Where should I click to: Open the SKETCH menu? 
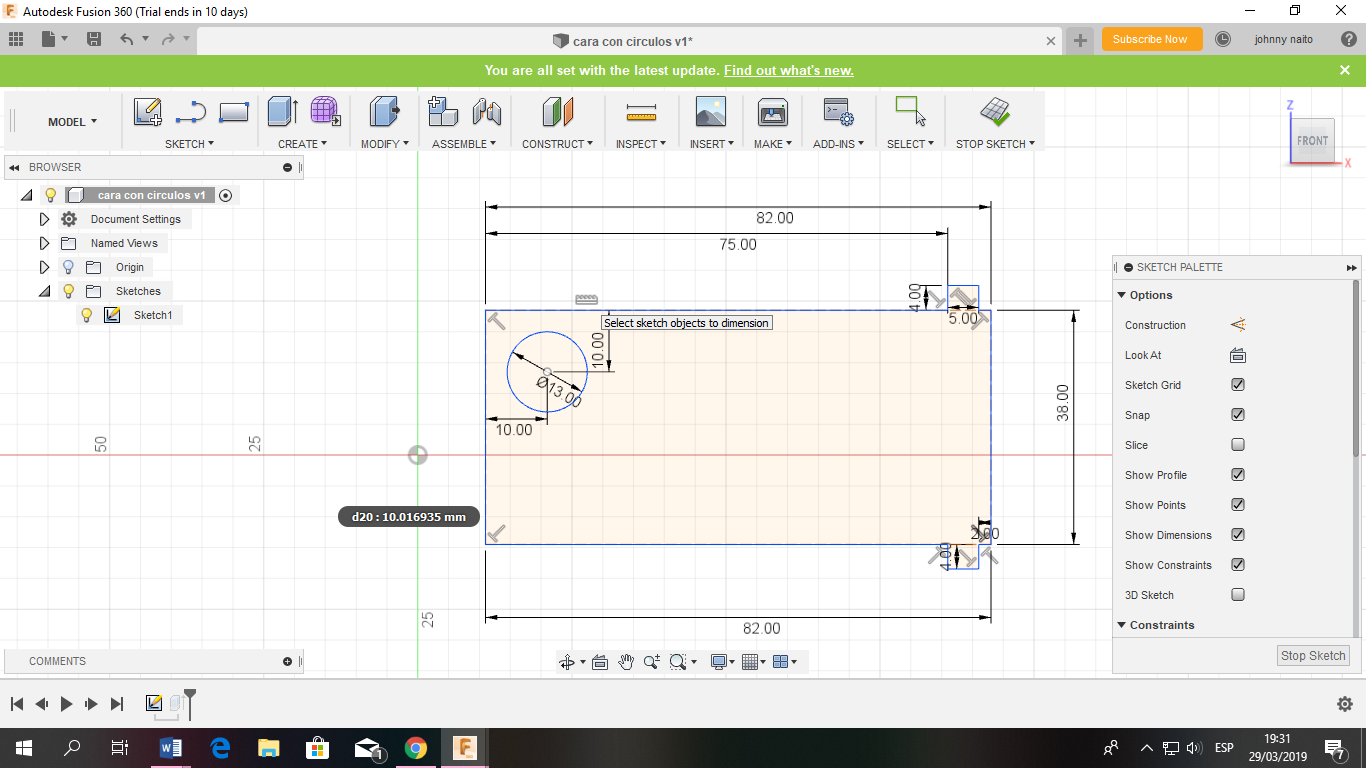[x=189, y=144]
